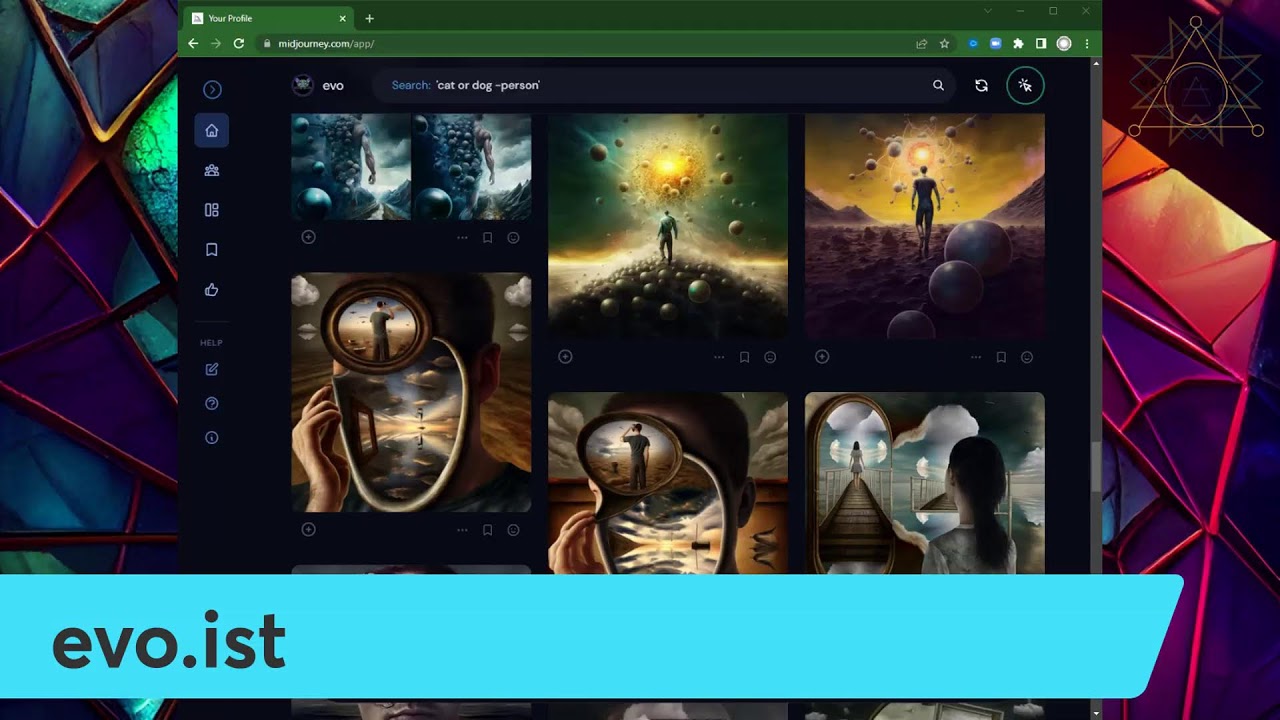1280x720 pixels.
Task: Open the Chrome extensions puzzle icon
Action: [1018, 44]
